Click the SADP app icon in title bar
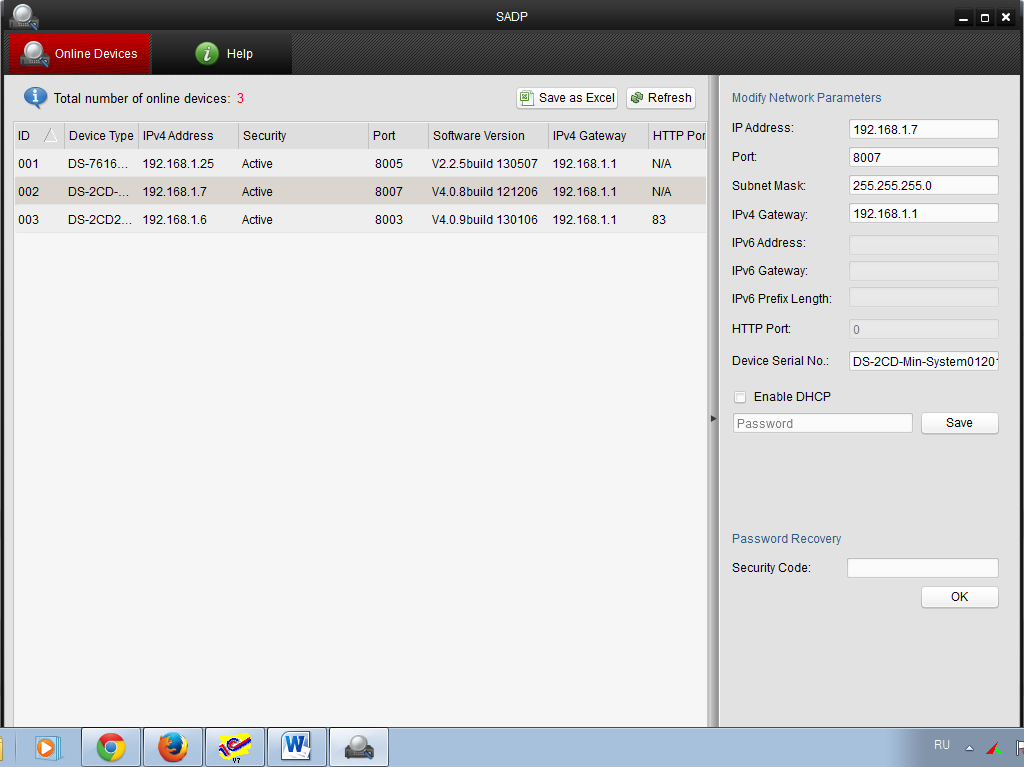The height and width of the screenshot is (767, 1024). (x=24, y=16)
